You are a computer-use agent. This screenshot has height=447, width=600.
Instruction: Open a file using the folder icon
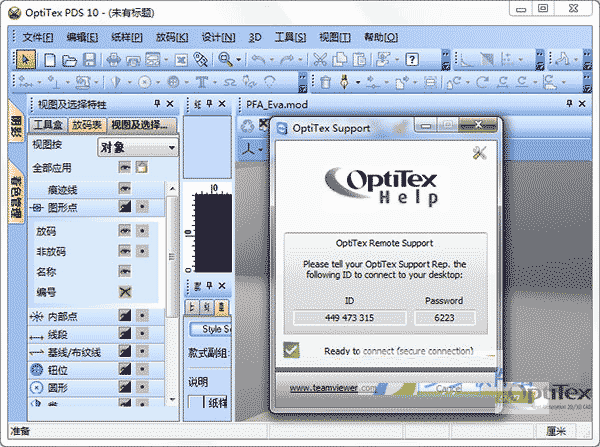(69, 60)
